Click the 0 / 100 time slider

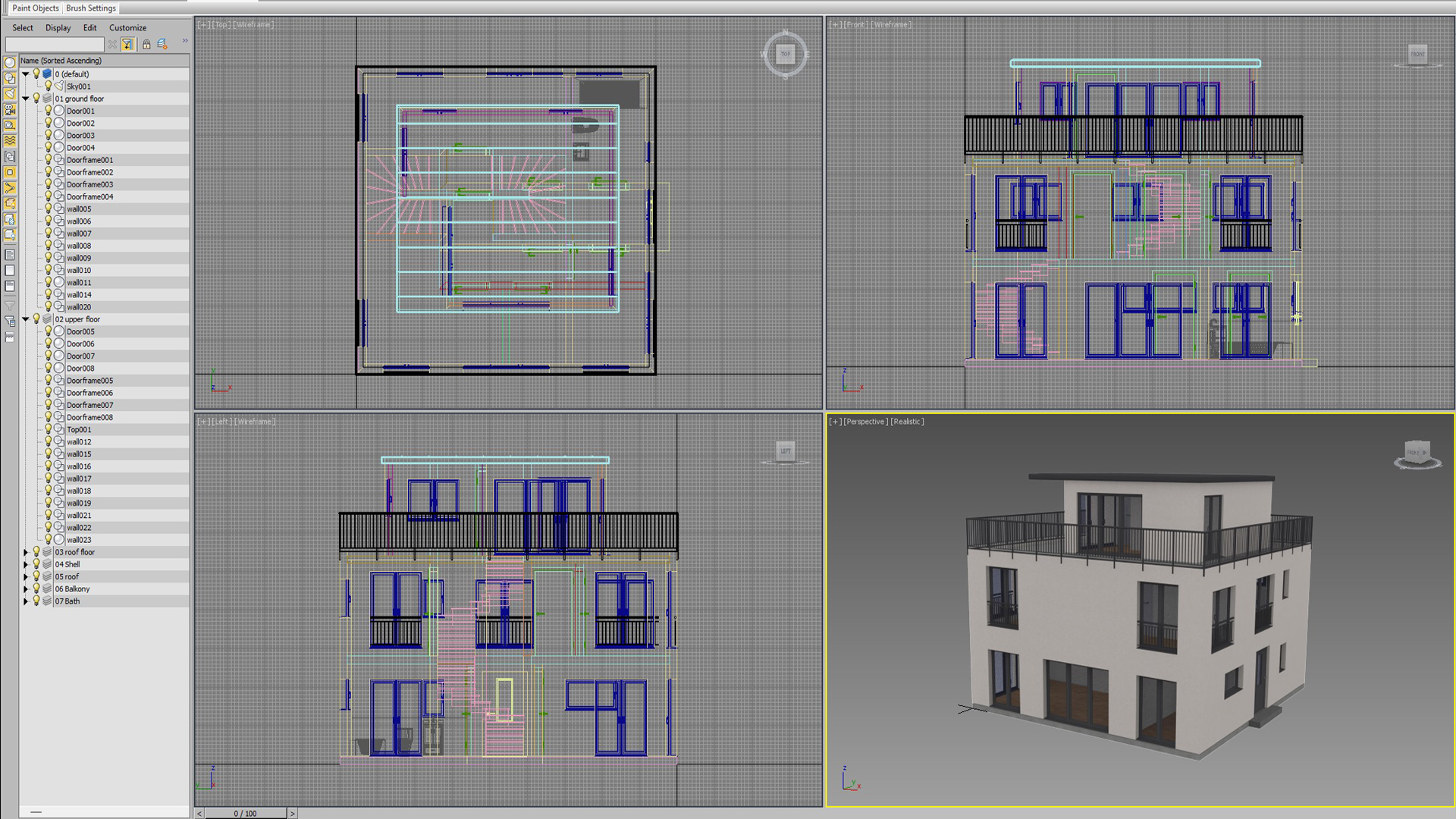click(x=245, y=814)
